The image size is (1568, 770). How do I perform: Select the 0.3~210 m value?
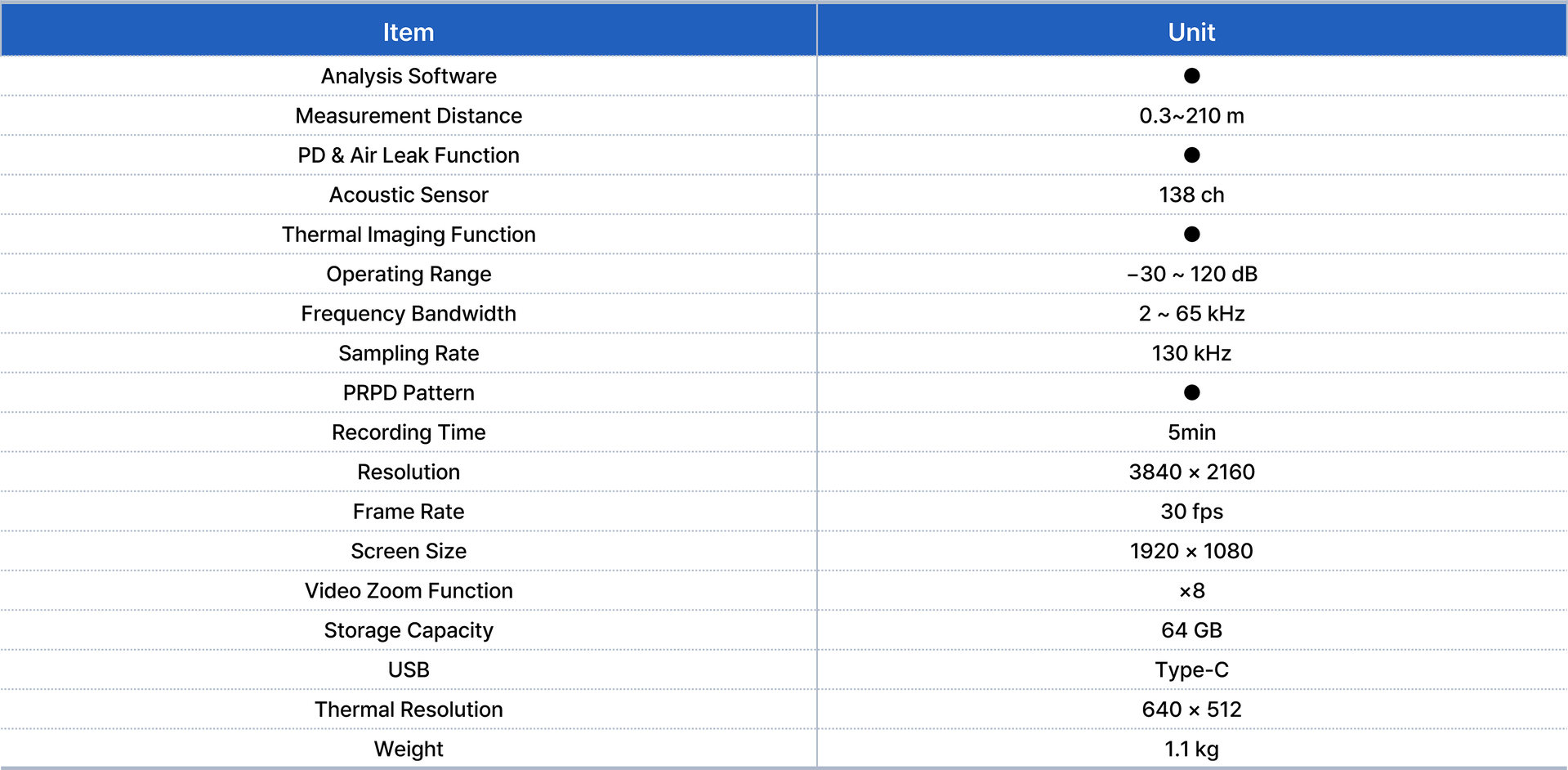click(x=1191, y=116)
